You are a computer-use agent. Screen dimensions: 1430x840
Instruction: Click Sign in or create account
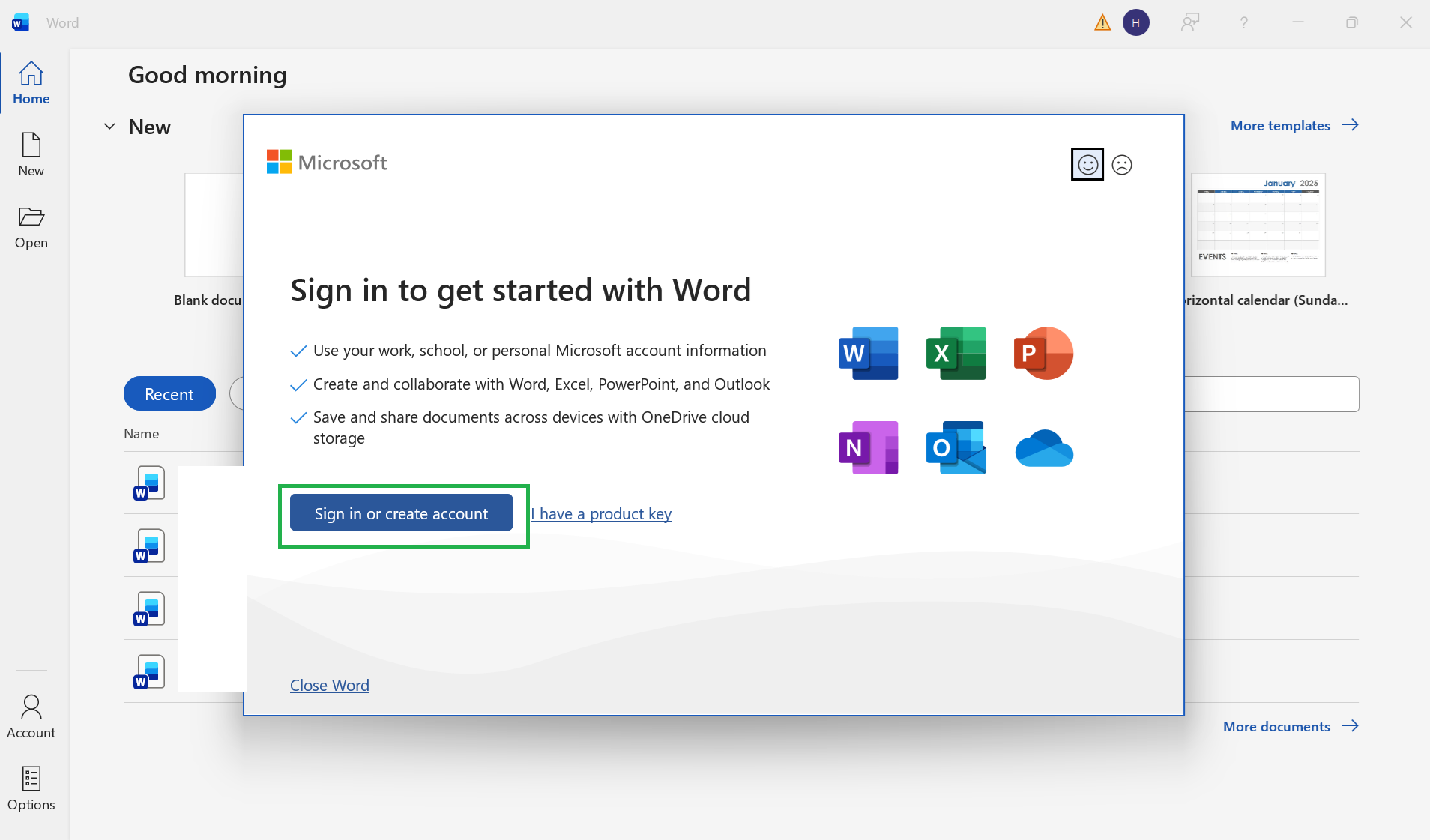pyautogui.click(x=401, y=513)
